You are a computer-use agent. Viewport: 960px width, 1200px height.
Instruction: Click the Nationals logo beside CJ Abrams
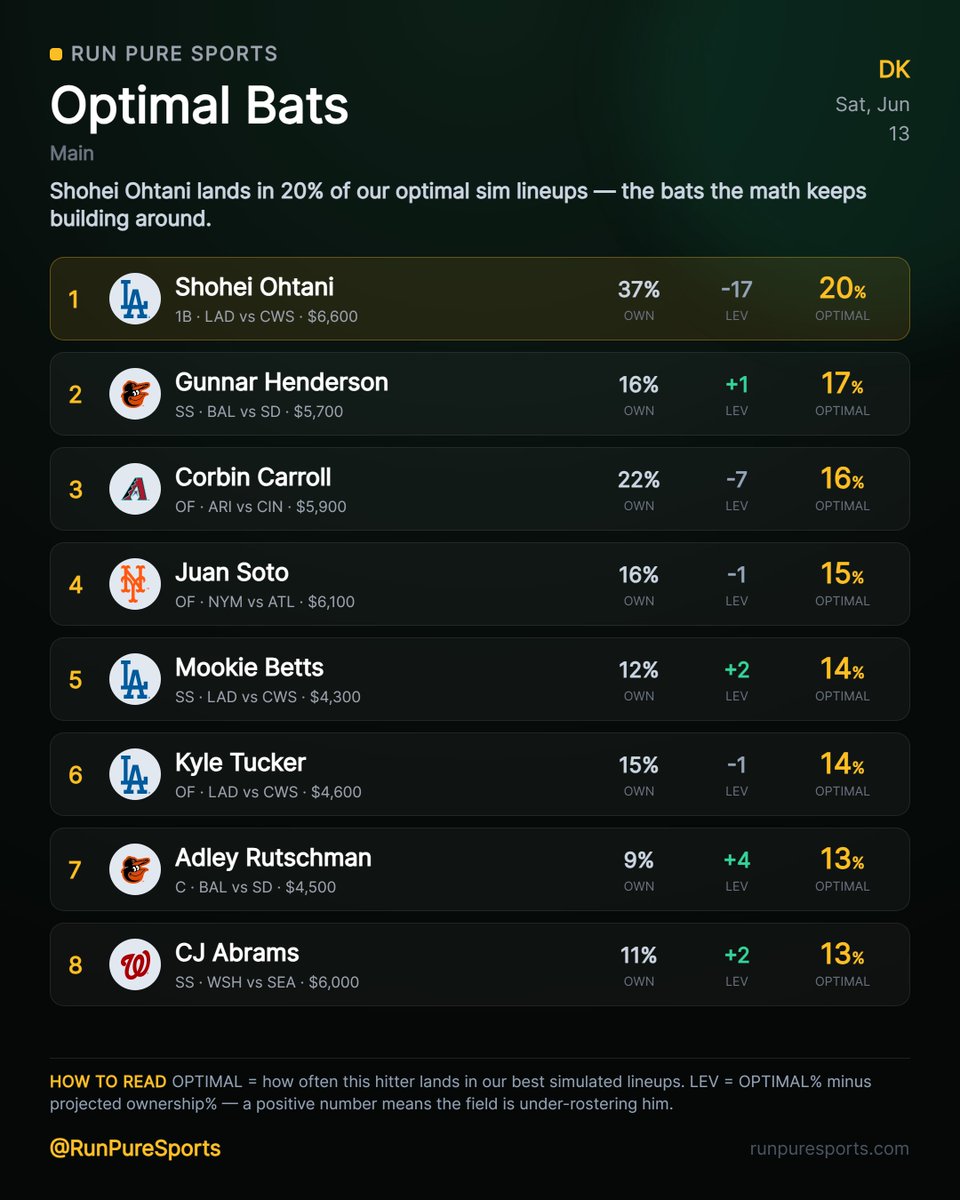(135, 964)
